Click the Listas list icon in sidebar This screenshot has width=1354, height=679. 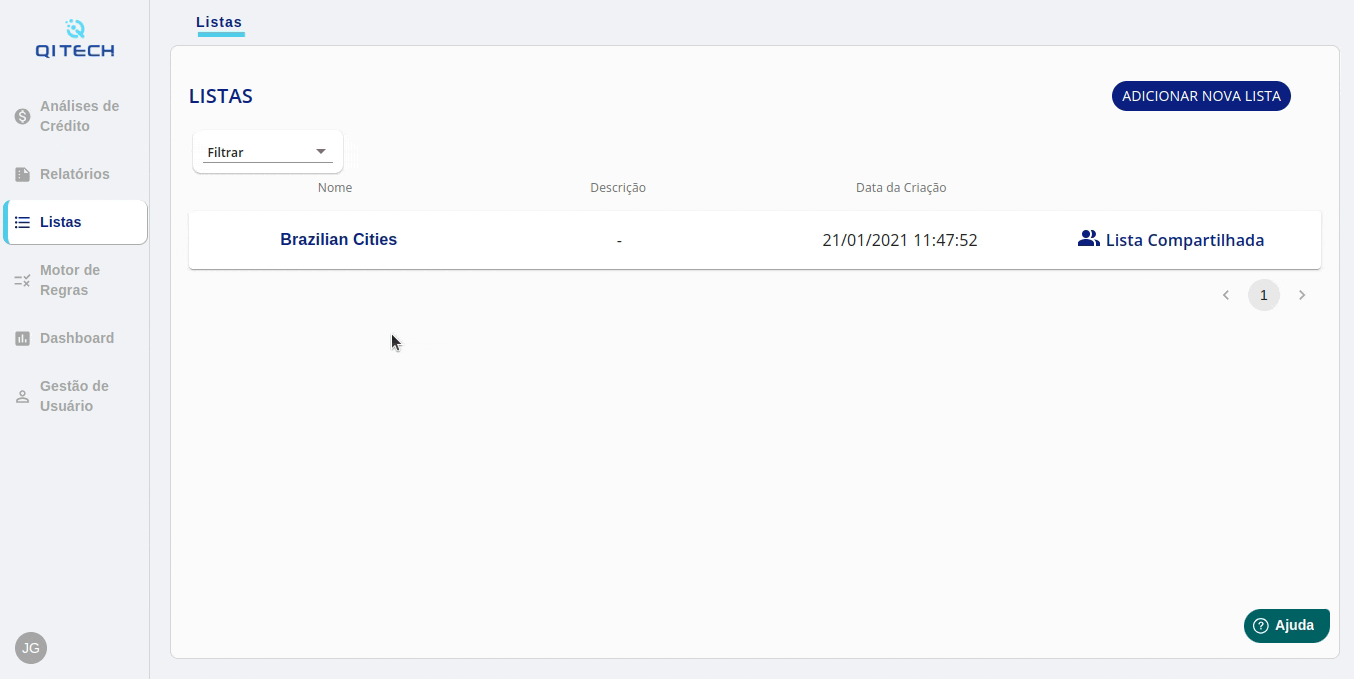(x=22, y=222)
